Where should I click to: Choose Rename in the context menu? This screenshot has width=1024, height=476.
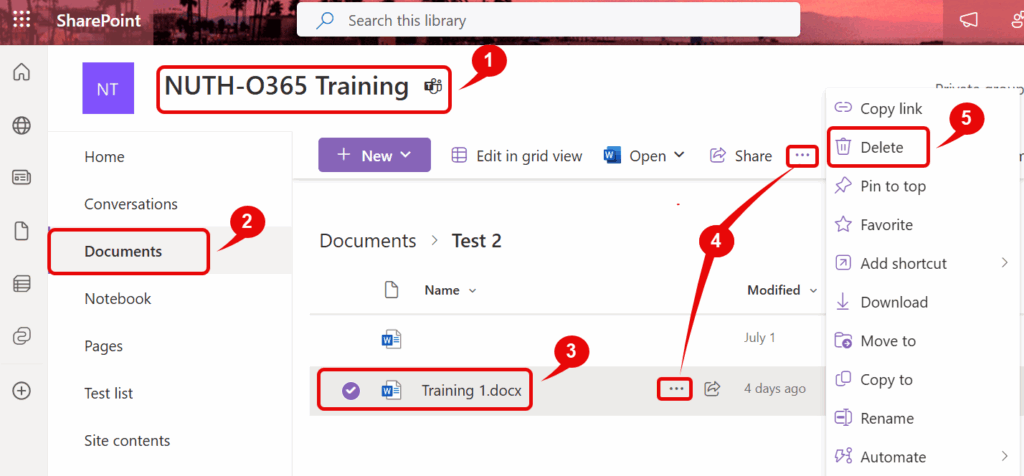pyautogui.click(x=886, y=418)
